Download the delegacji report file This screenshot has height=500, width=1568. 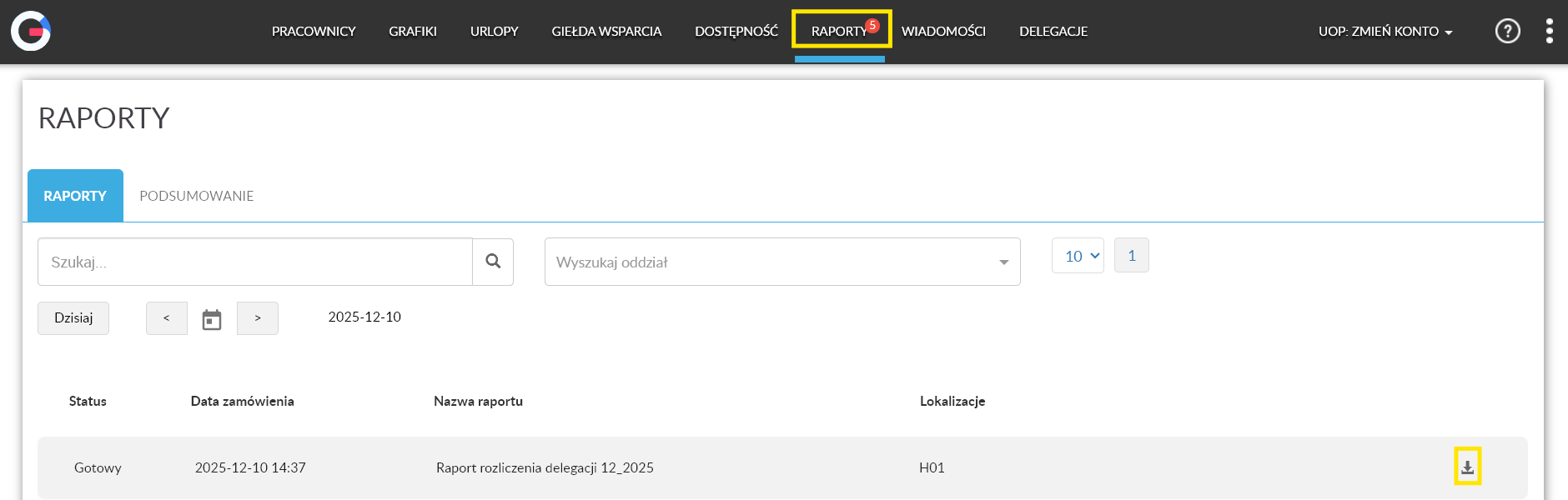coord(1467,467)
